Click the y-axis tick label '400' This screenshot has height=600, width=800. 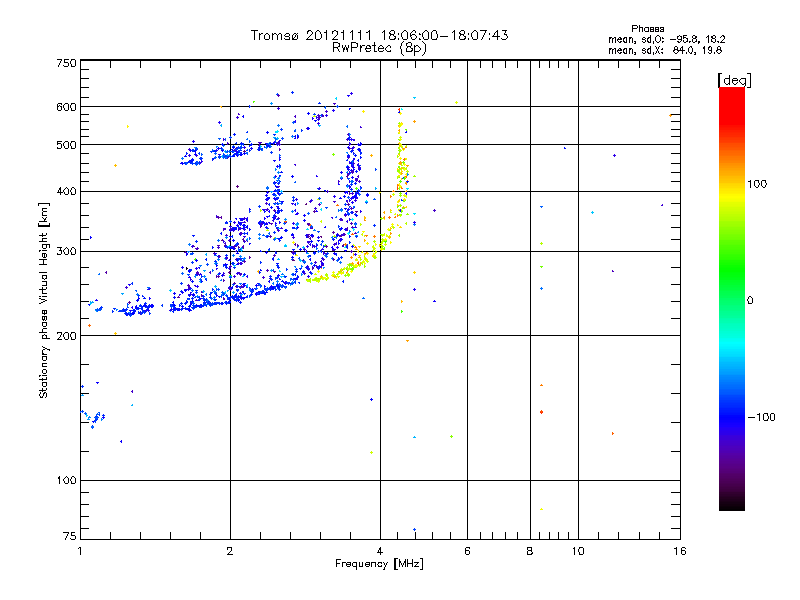click(67, 192)
